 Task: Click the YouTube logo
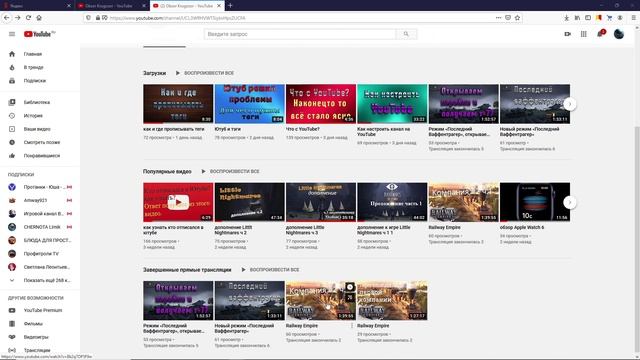pos(39,34)
